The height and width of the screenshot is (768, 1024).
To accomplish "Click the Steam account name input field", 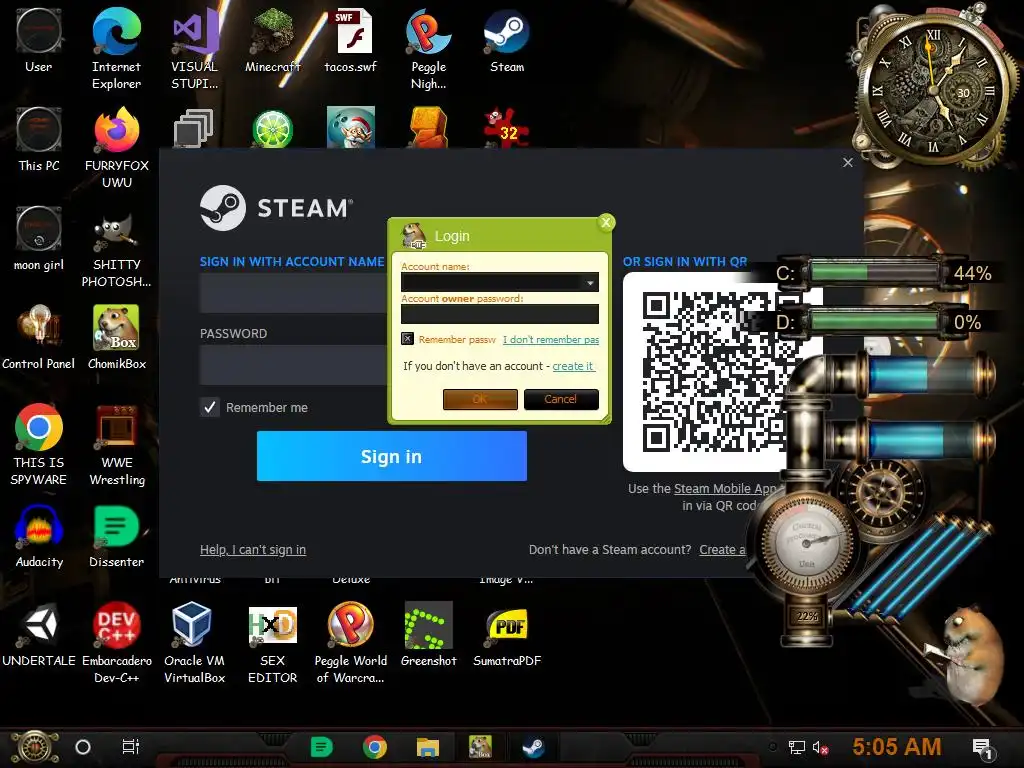I will click(x=293, y=293).
